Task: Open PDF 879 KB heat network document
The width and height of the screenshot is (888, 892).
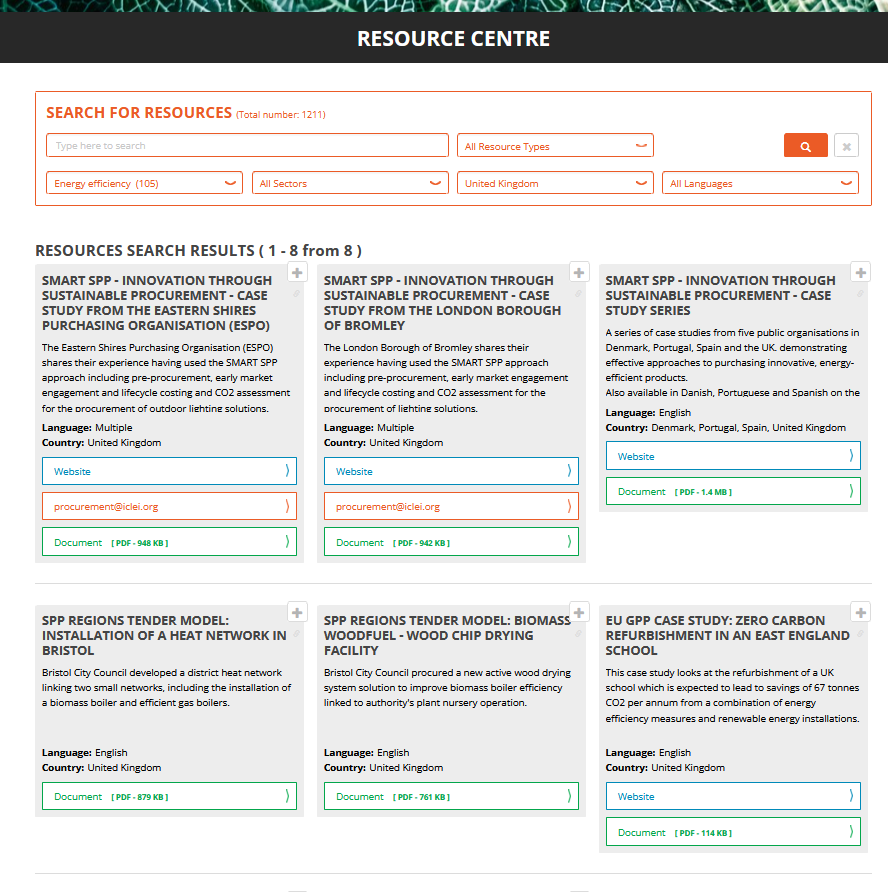Action: 170,796
